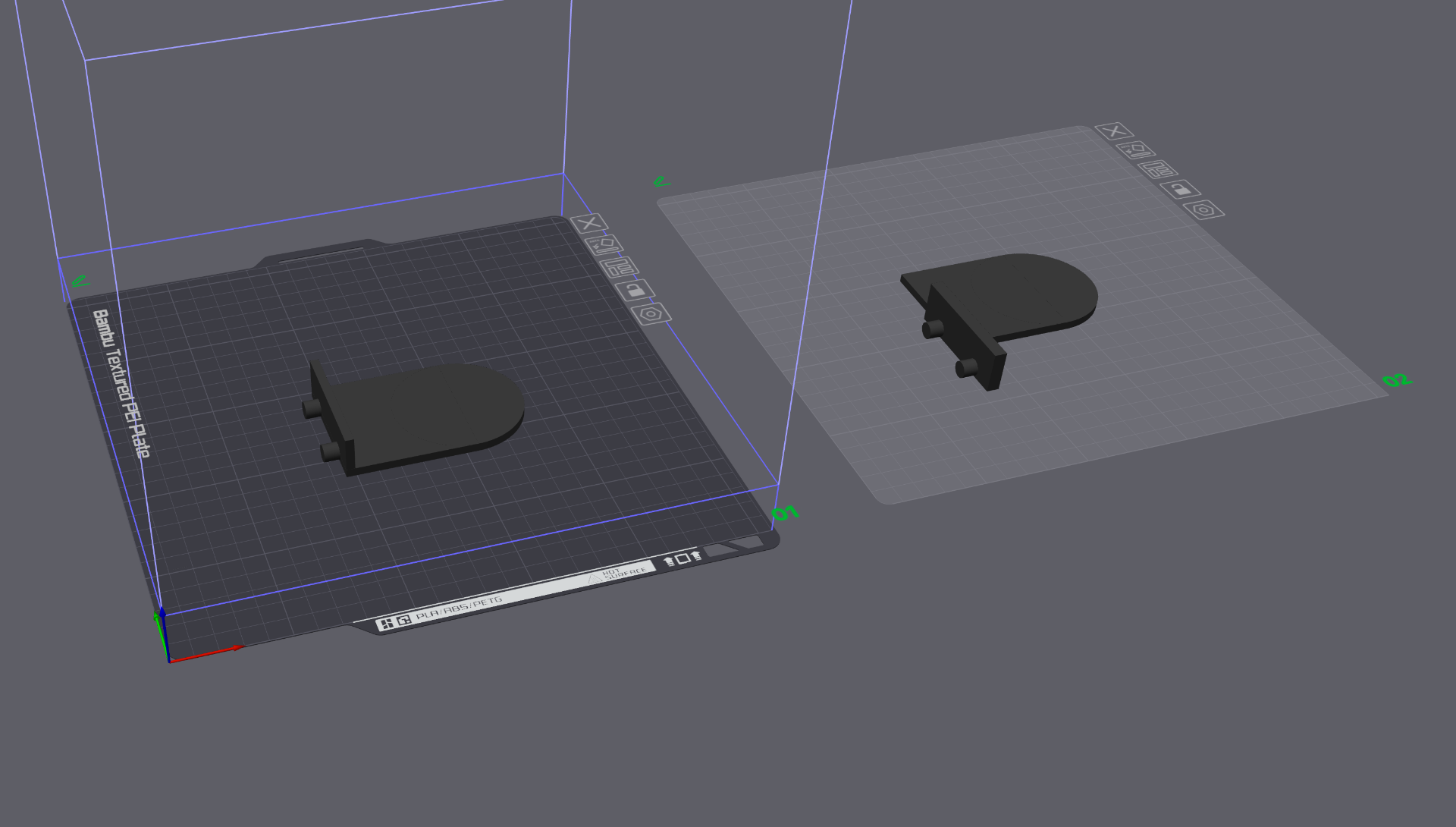
Task: Open plate 02 settings hexagon icon
Action: coord(1204,209)
